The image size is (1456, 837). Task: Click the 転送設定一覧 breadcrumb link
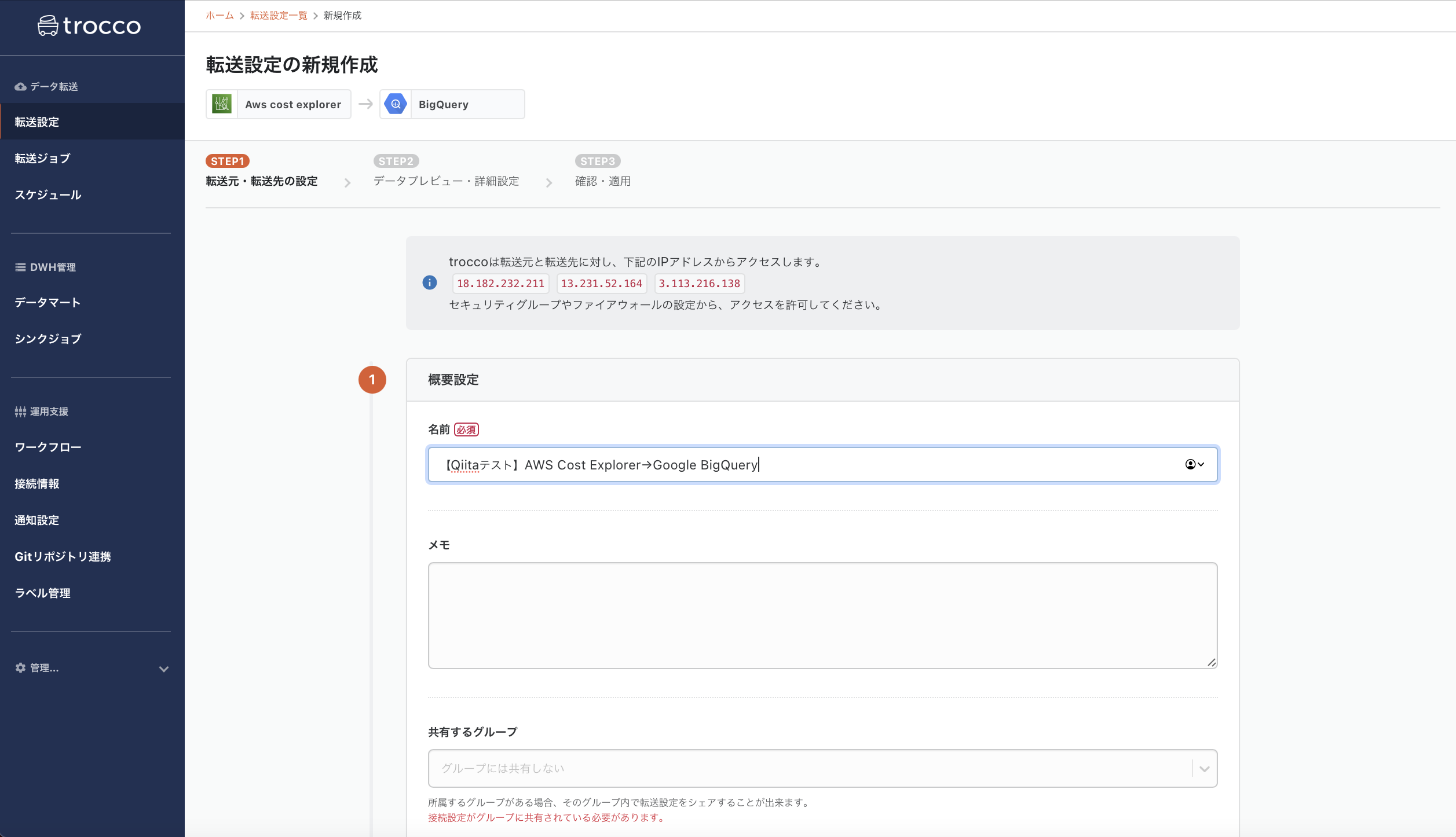279,16
